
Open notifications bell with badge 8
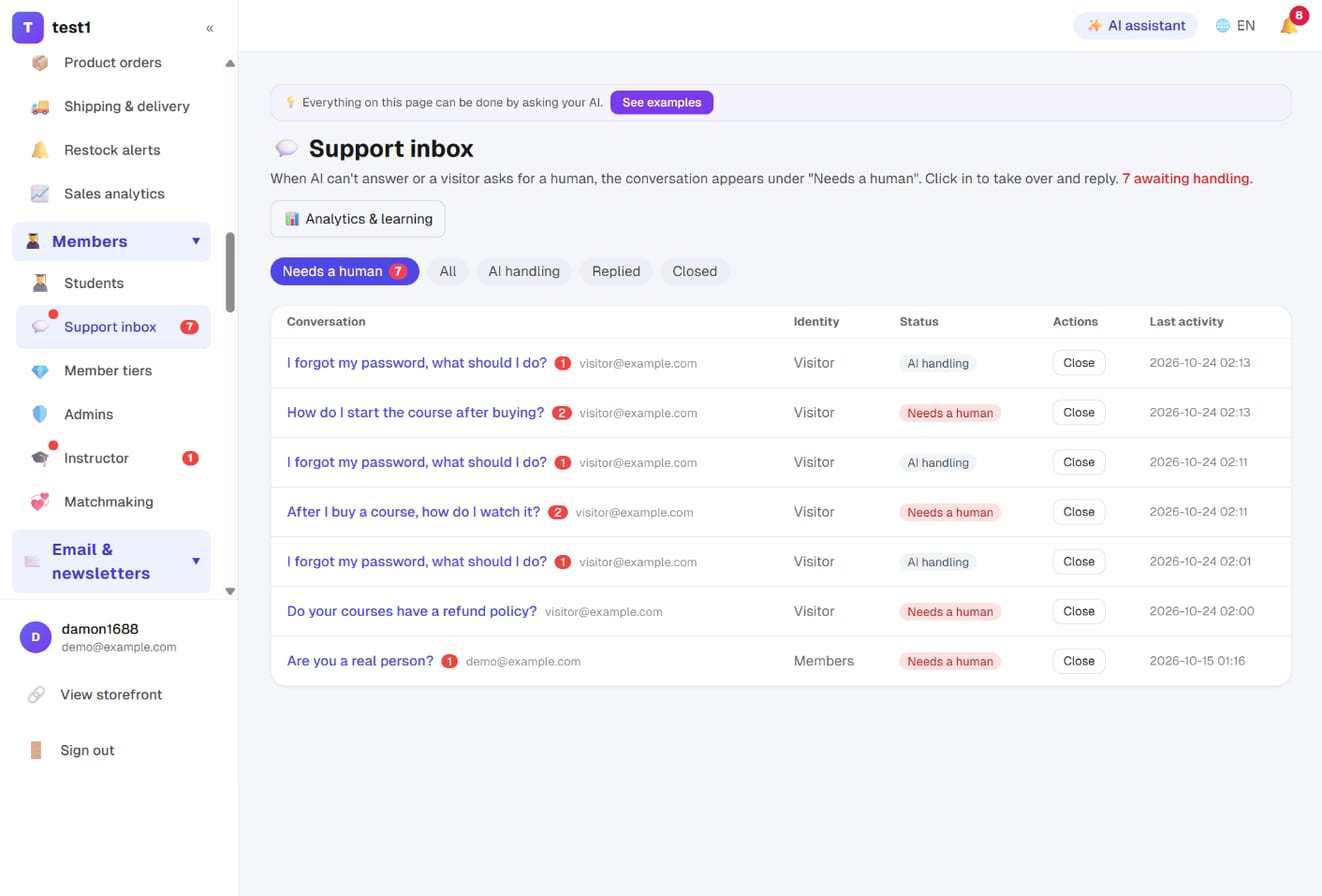click(x=1289, y=26)
